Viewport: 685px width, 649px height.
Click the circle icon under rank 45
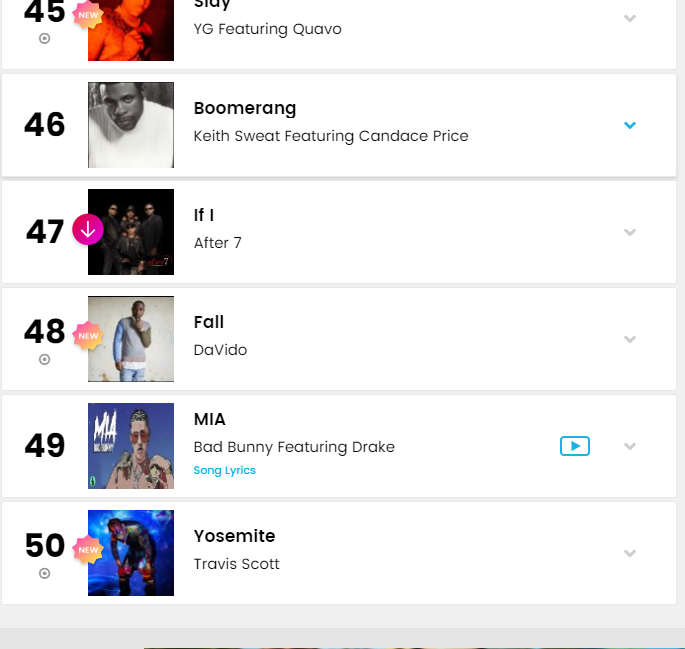click(x=45, y=38)
